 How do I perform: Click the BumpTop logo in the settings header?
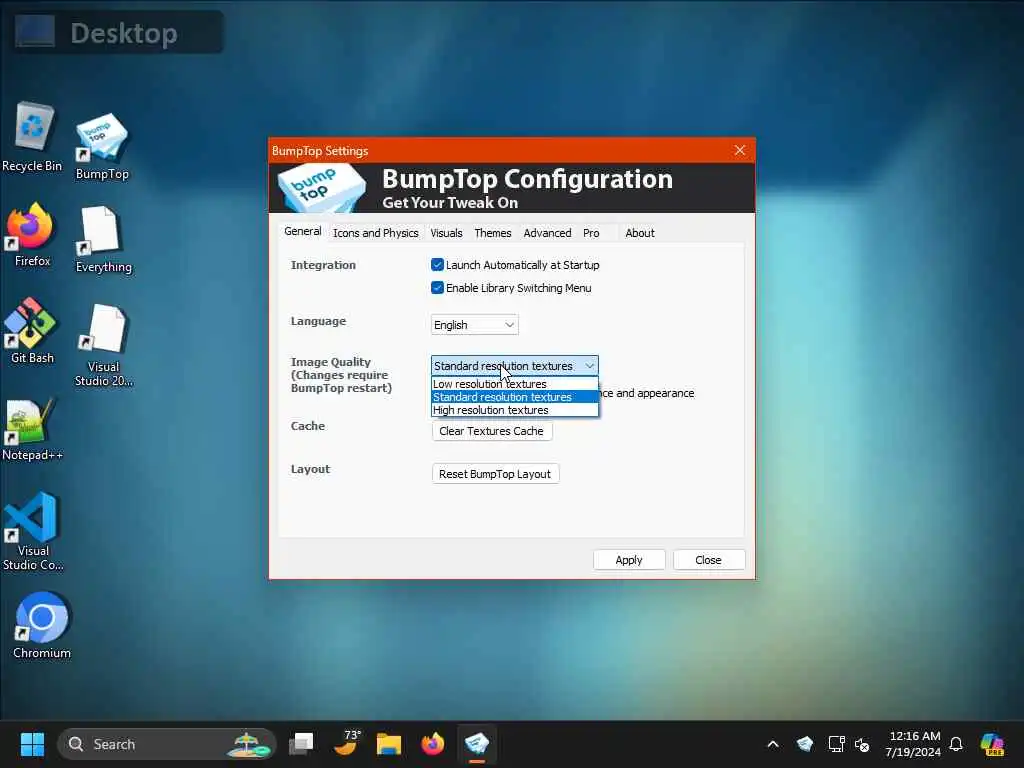pyautogui.click(x=321, y=188)
